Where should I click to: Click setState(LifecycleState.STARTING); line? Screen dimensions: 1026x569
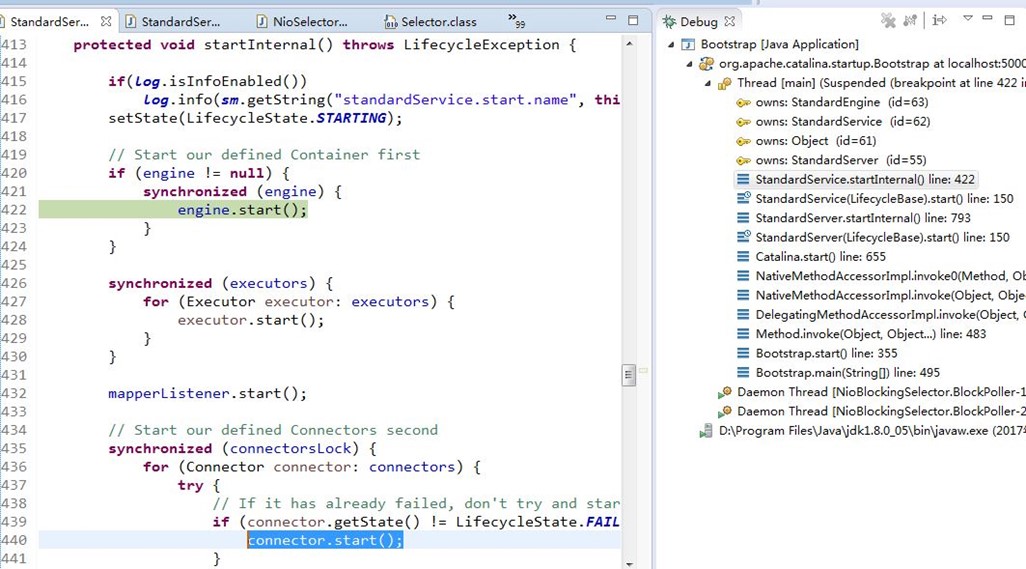coord(255,118)
